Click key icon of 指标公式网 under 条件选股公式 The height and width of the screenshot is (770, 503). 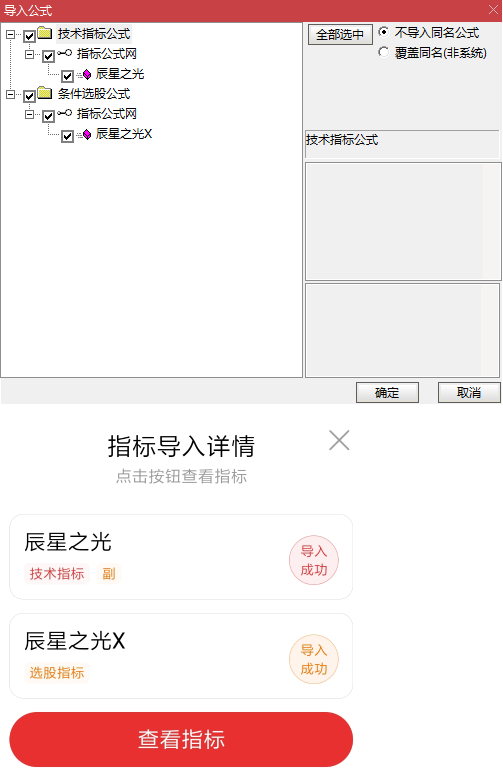[64, 113]
